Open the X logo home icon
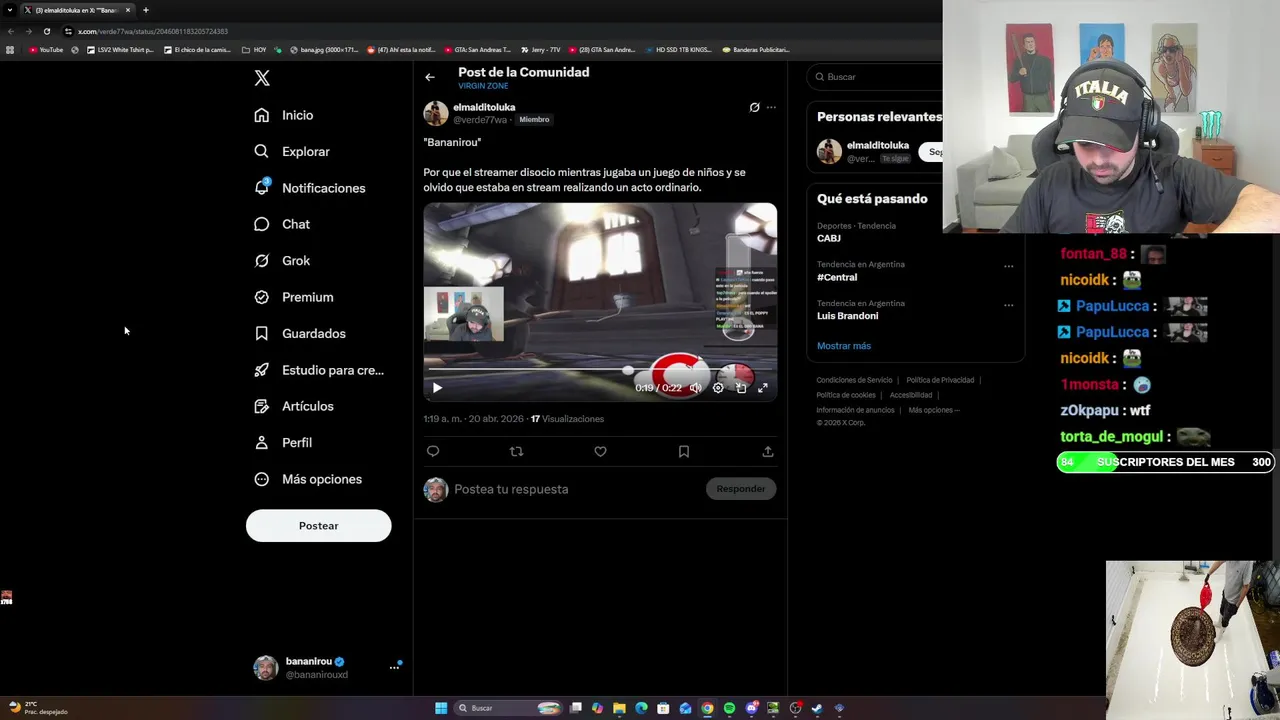The width and height of the screenshot is (1280, 720). click(262, 78)
